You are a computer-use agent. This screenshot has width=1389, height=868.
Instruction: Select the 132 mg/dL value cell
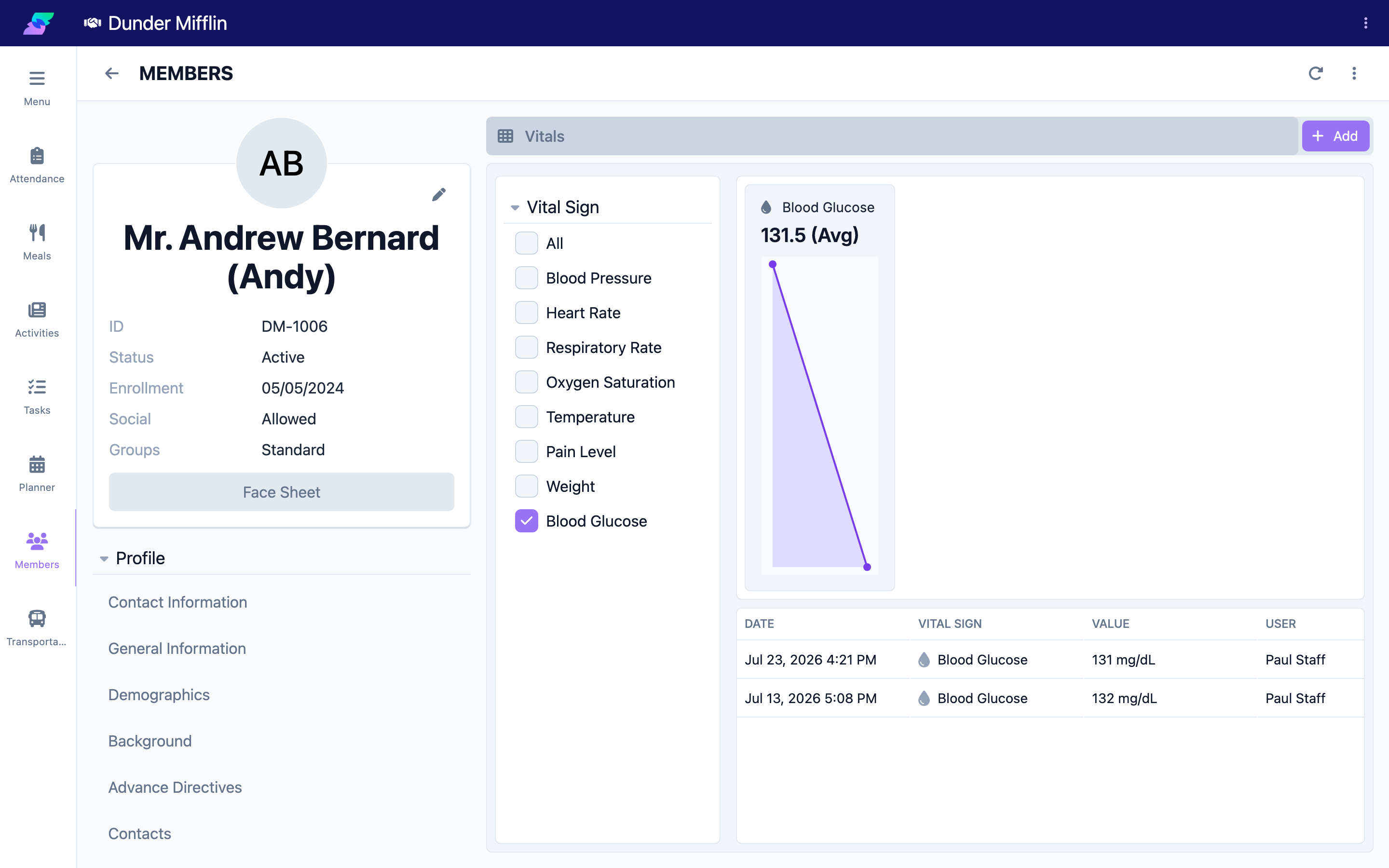[1124, 699]
